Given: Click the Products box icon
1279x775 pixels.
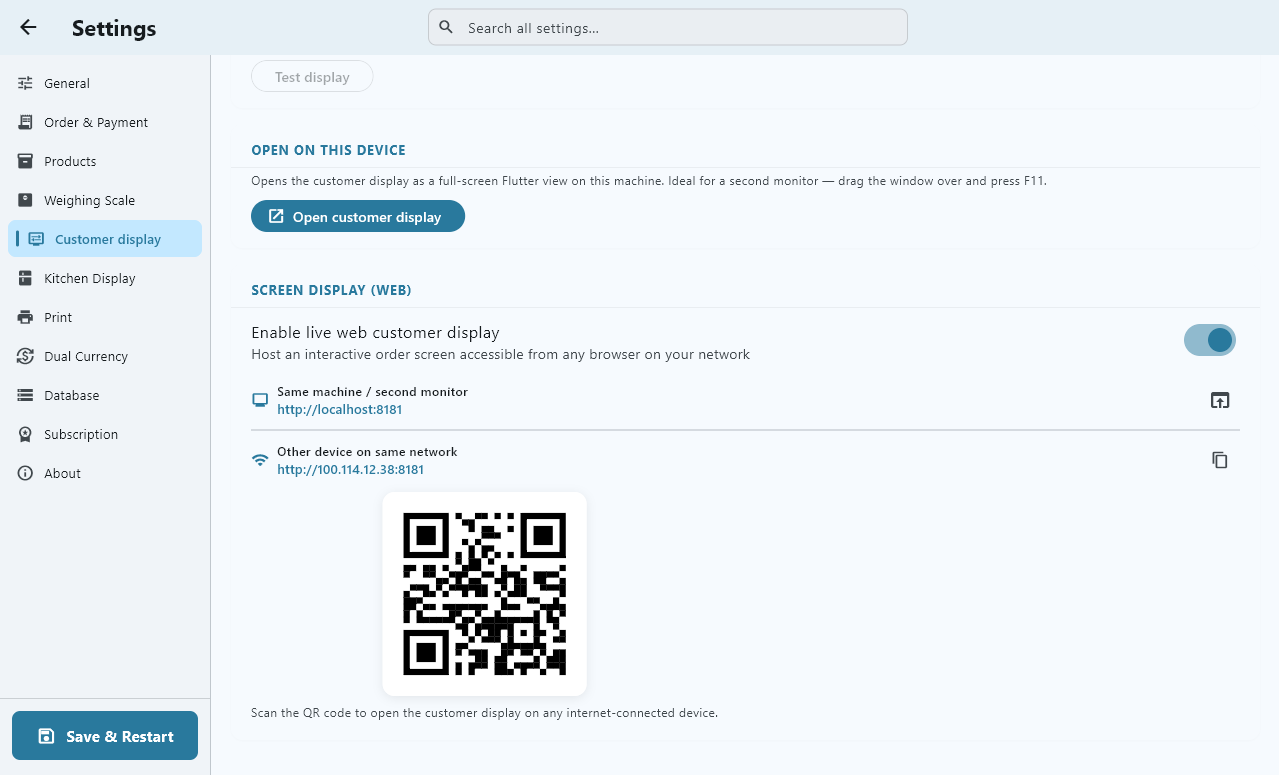Looking at the screenshot, I should tap(26, 161).
